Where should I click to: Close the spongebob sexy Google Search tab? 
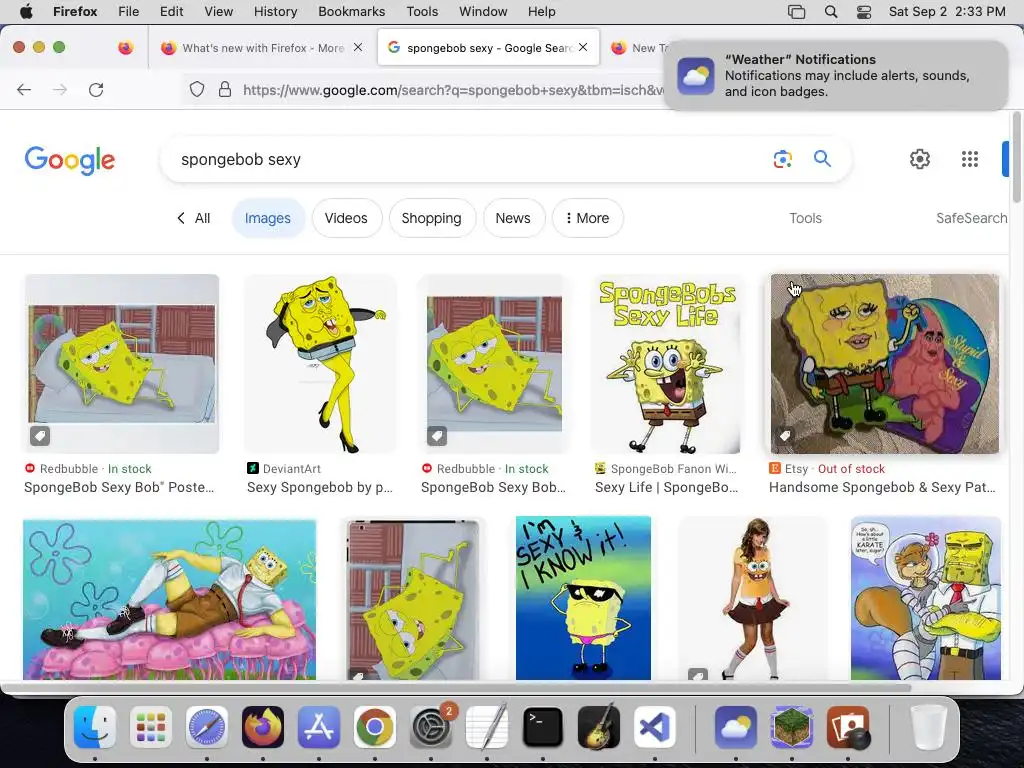click(x=583, y=47)
